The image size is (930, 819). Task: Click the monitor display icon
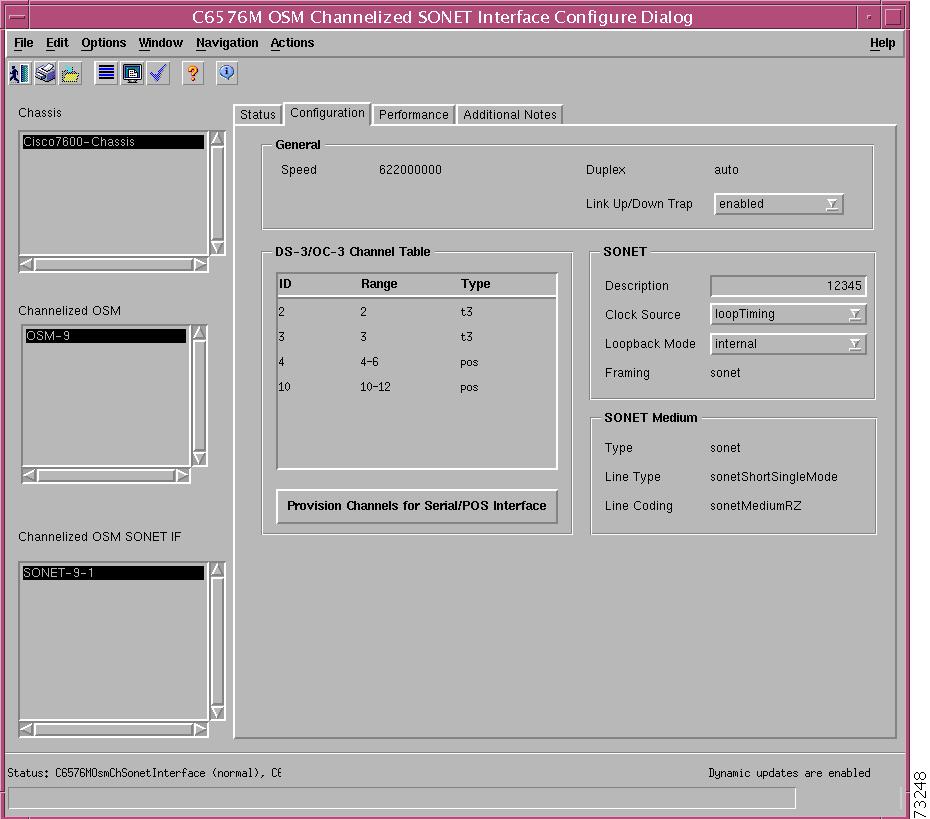(x=132, y=74)
